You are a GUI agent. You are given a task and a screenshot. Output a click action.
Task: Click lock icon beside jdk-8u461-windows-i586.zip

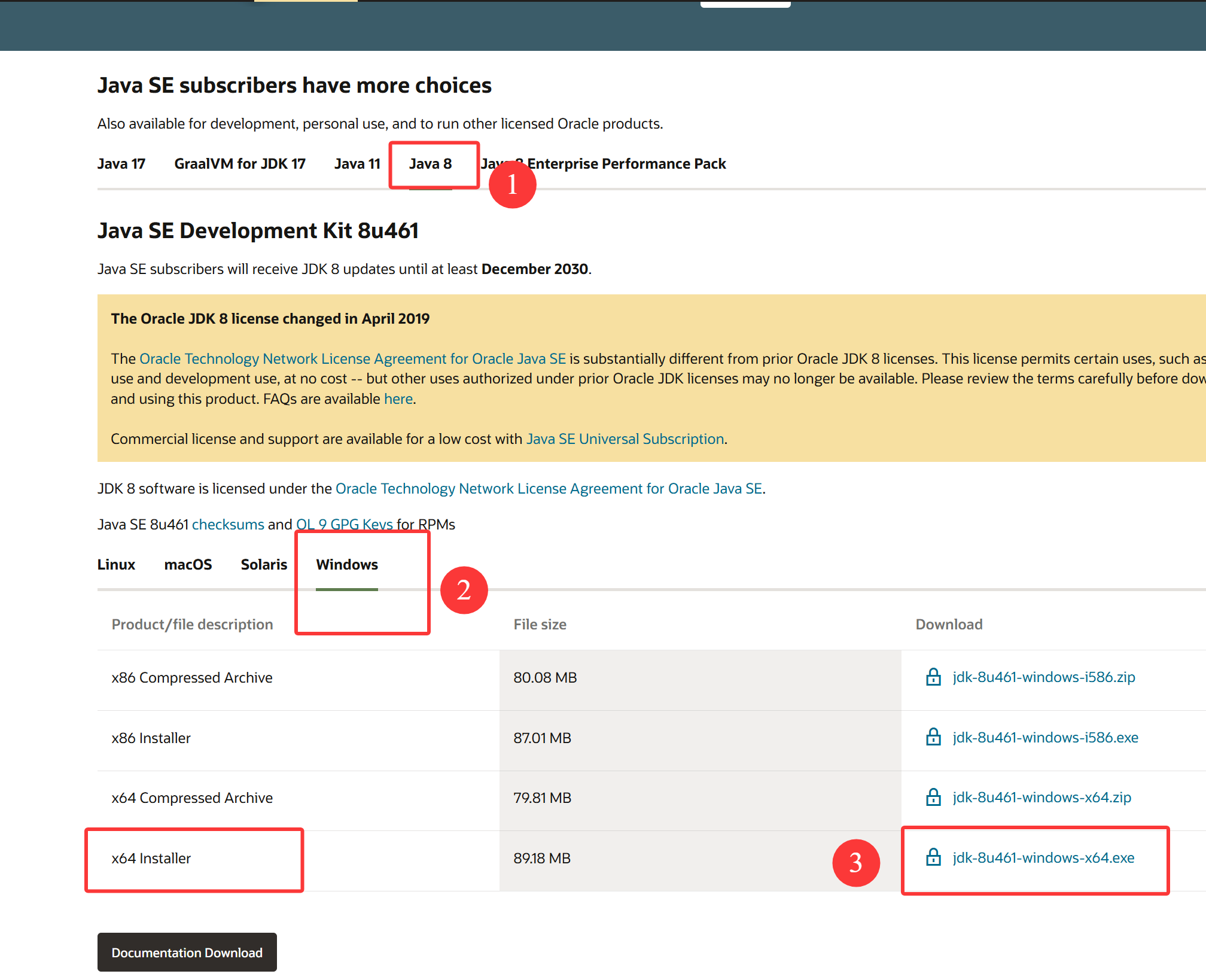coord(933,677)
